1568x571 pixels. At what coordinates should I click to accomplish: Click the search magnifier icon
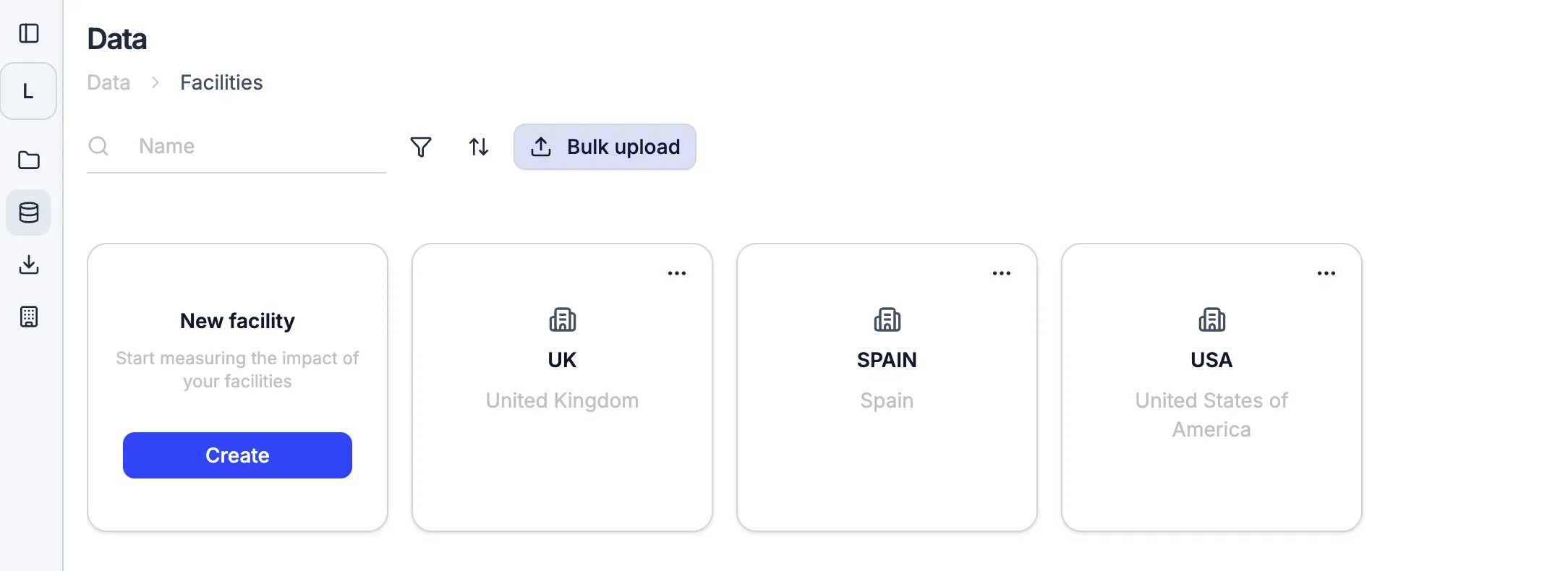pyautogui.click(x=98, y=146)
